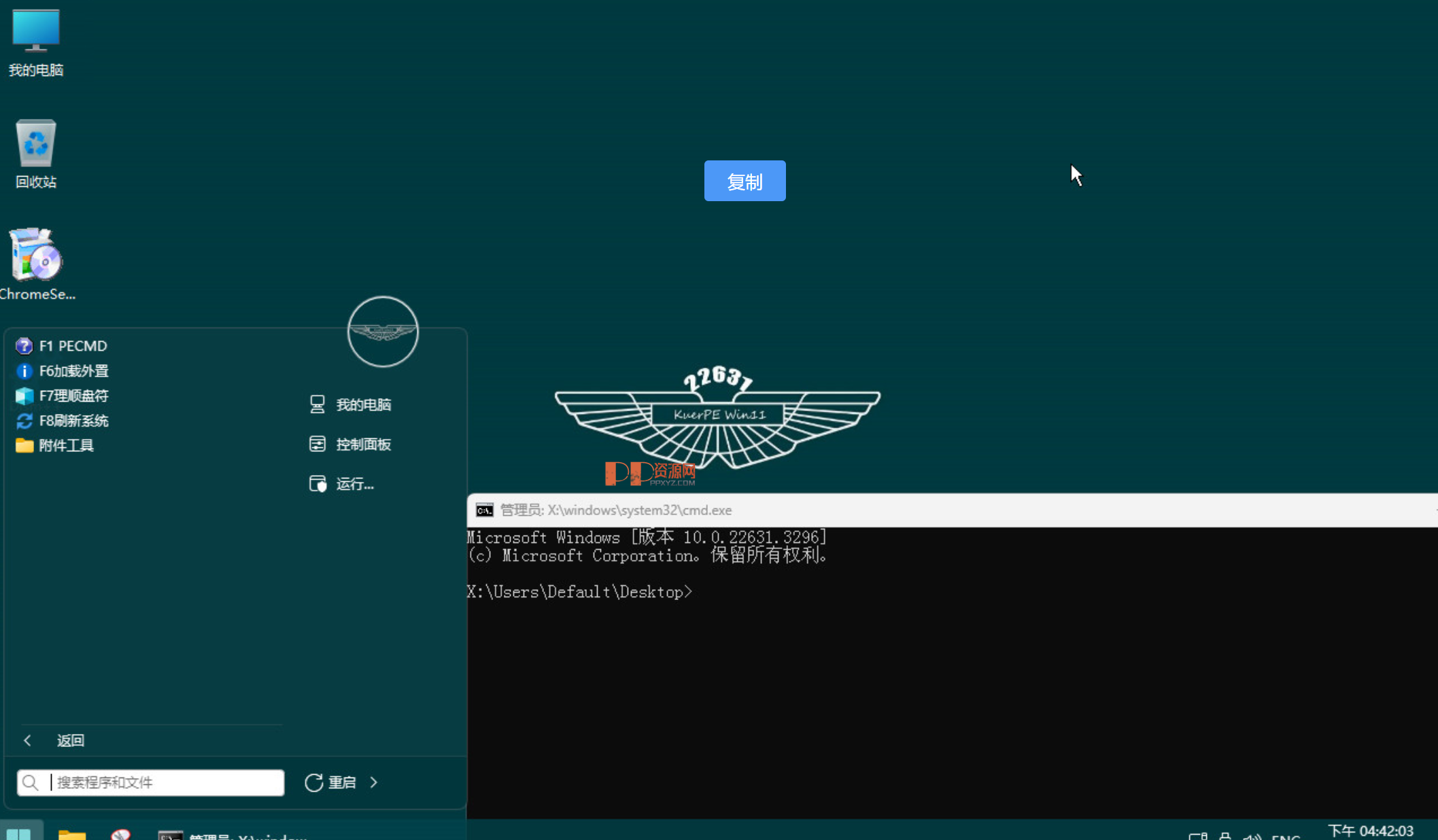
Task: Select F6加载外置 in the start menu
Action: point(73,371)
